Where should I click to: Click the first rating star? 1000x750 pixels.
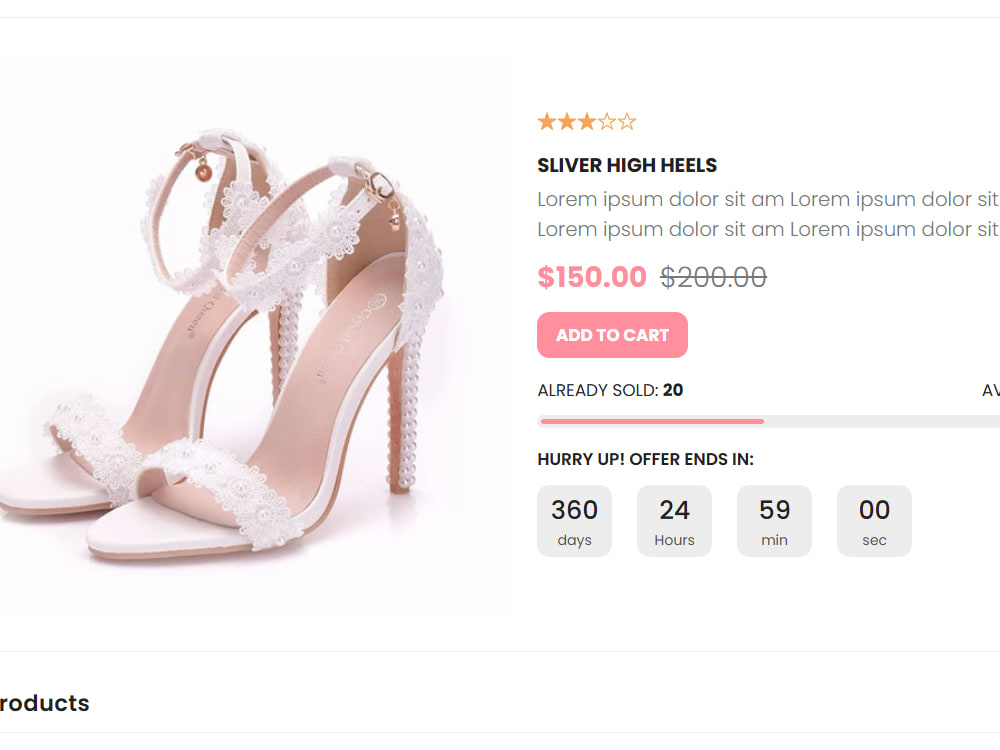coord(547,121)
